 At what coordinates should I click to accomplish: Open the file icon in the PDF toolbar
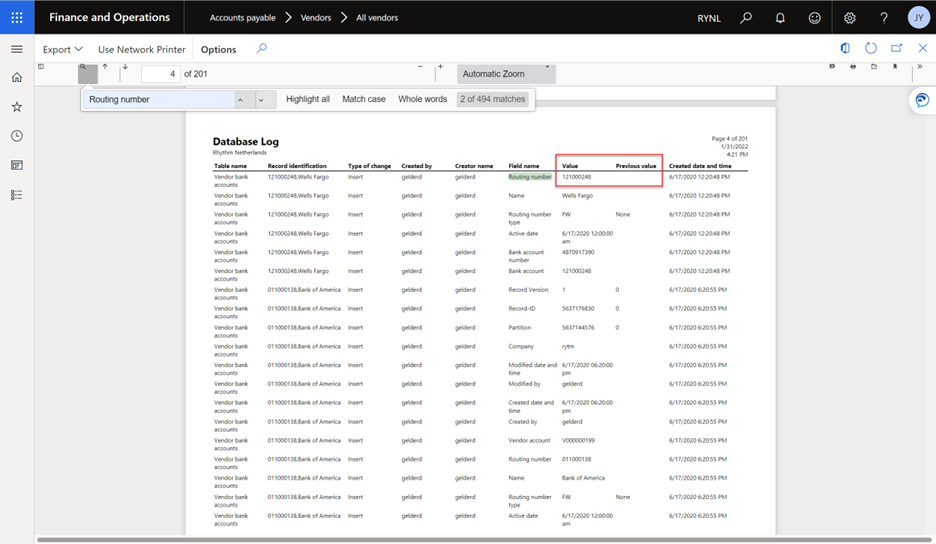click(x=874, y=66)
